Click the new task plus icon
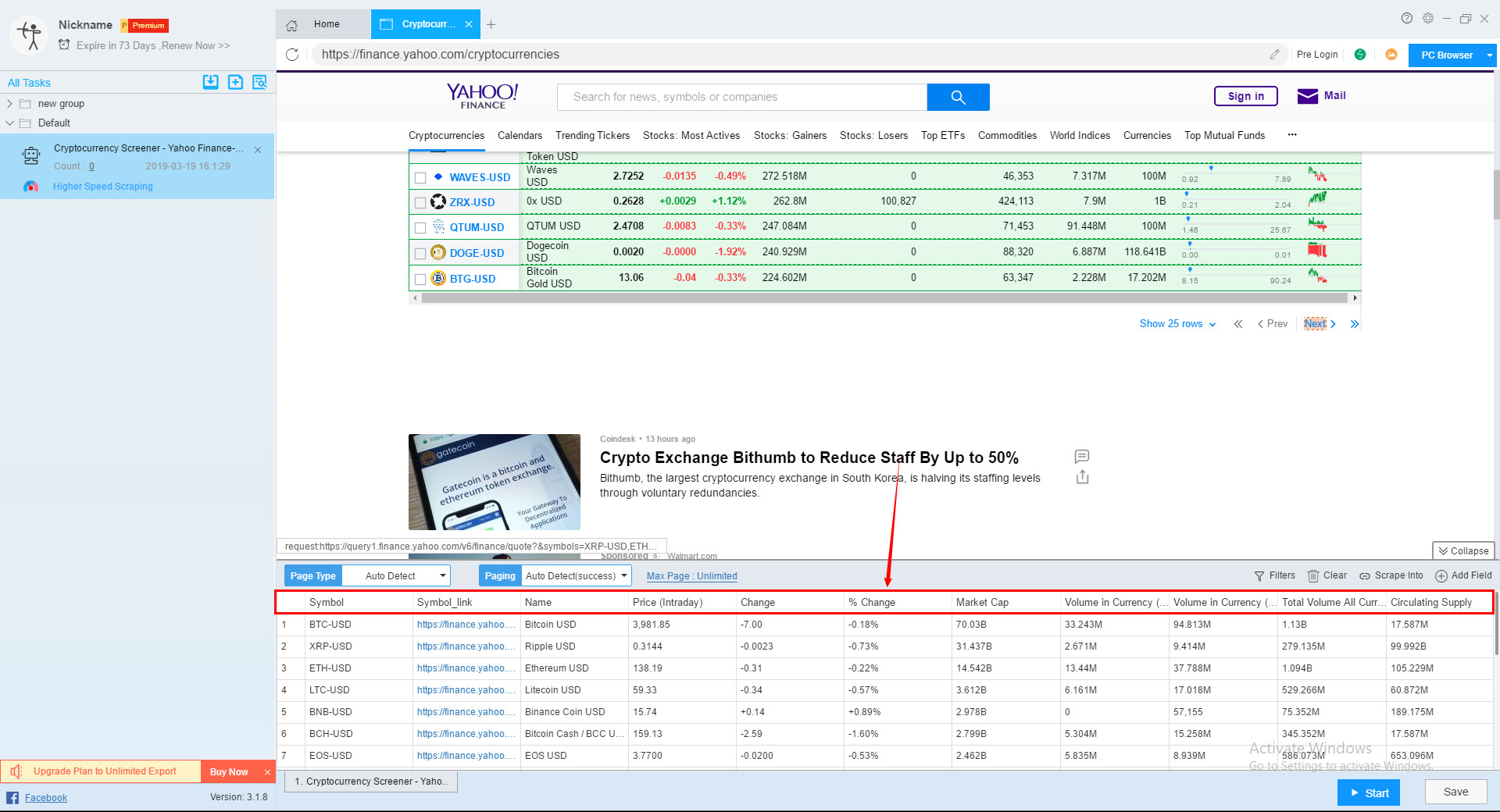Image resolution: width=1500 pixels, height=812 pixels. [x=235, y=82]
